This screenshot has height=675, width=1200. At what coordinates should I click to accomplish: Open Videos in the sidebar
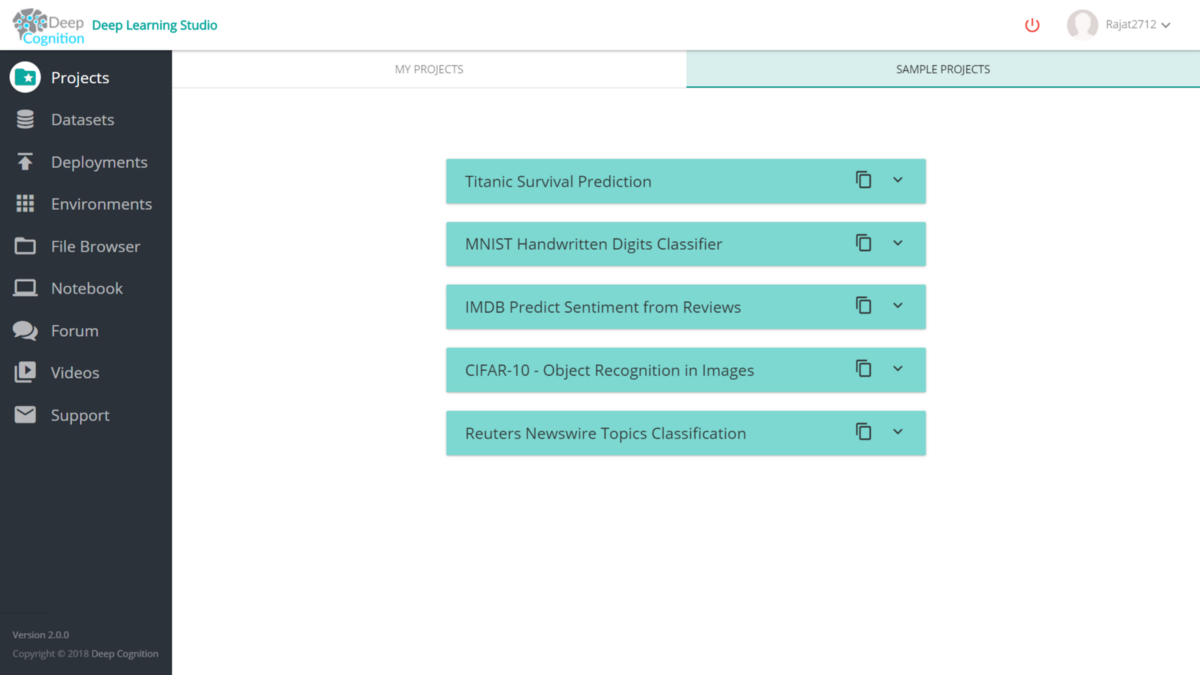pos(86,373)
